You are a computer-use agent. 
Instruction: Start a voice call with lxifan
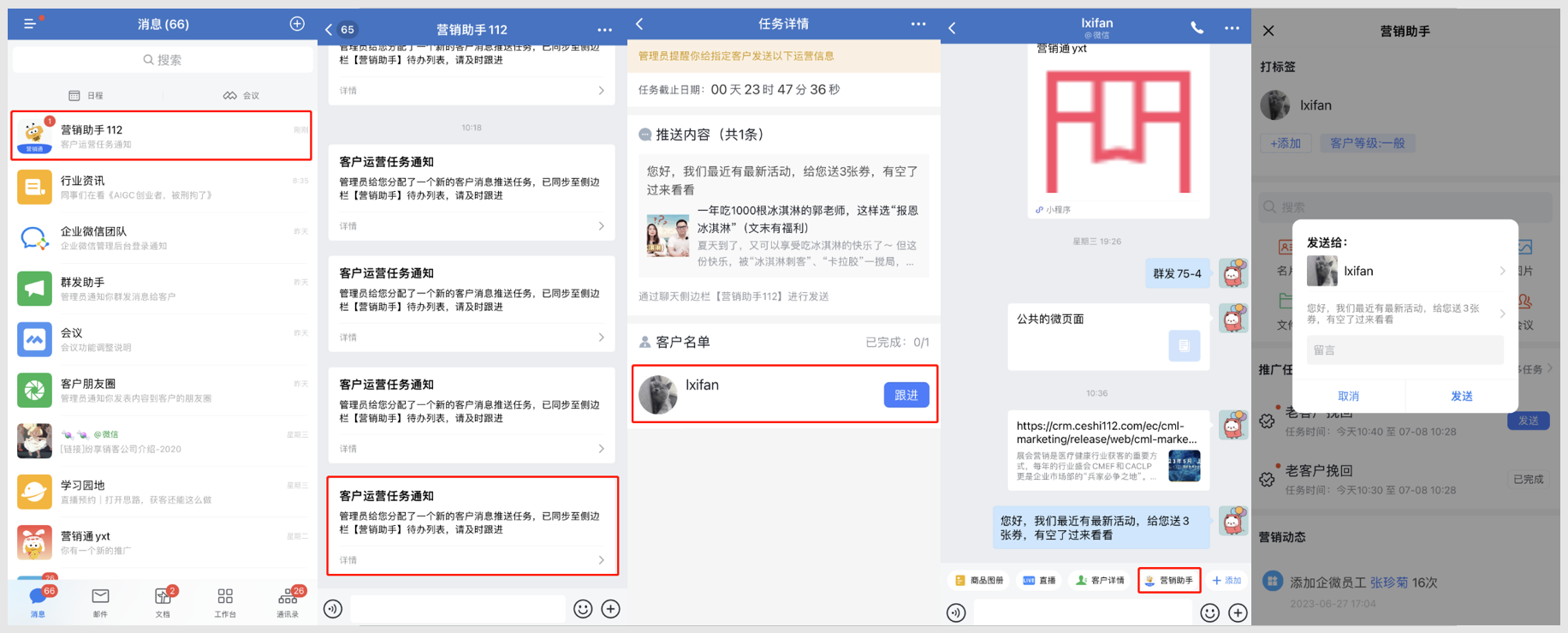(1197, 28)
